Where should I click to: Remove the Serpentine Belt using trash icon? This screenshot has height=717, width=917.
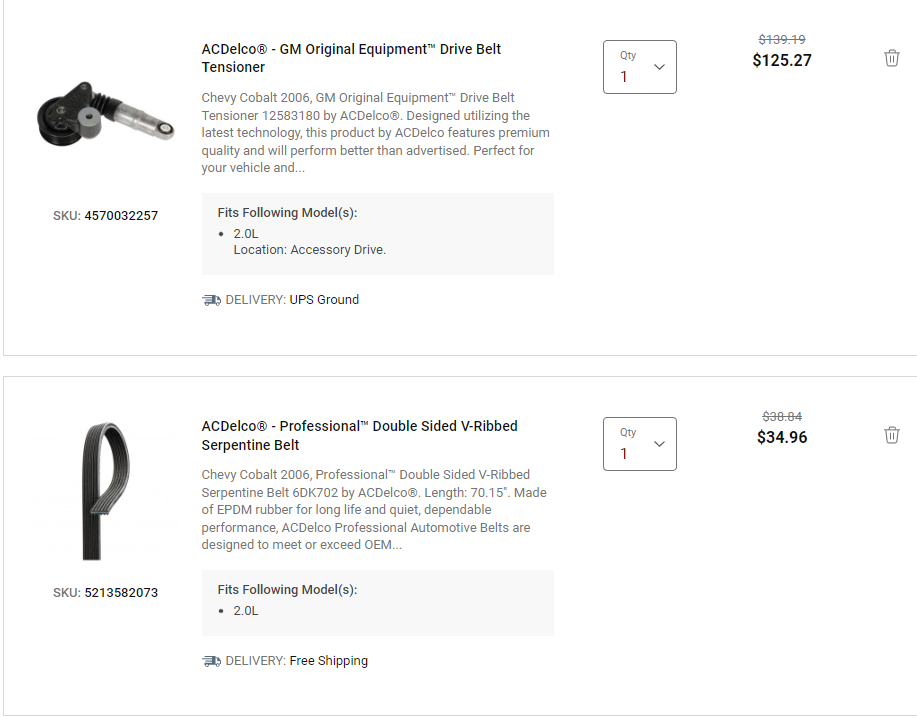tap(891, 435)
